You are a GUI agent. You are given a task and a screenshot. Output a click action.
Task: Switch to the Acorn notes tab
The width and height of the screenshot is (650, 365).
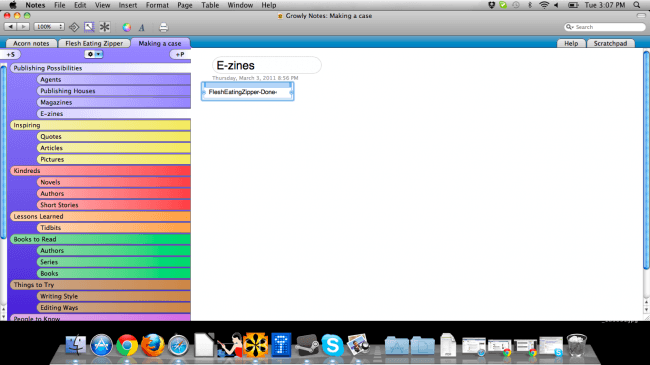31,43
